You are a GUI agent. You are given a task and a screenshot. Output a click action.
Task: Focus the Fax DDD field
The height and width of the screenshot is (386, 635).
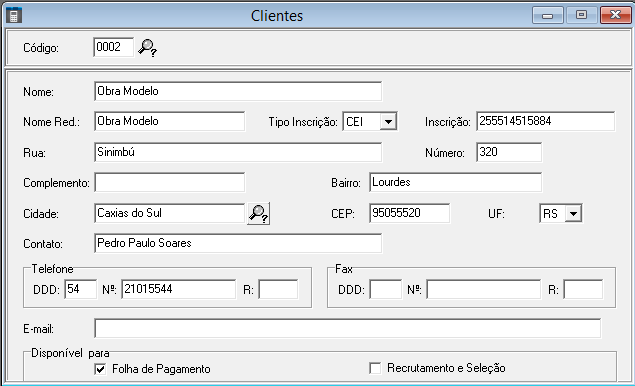386,289
